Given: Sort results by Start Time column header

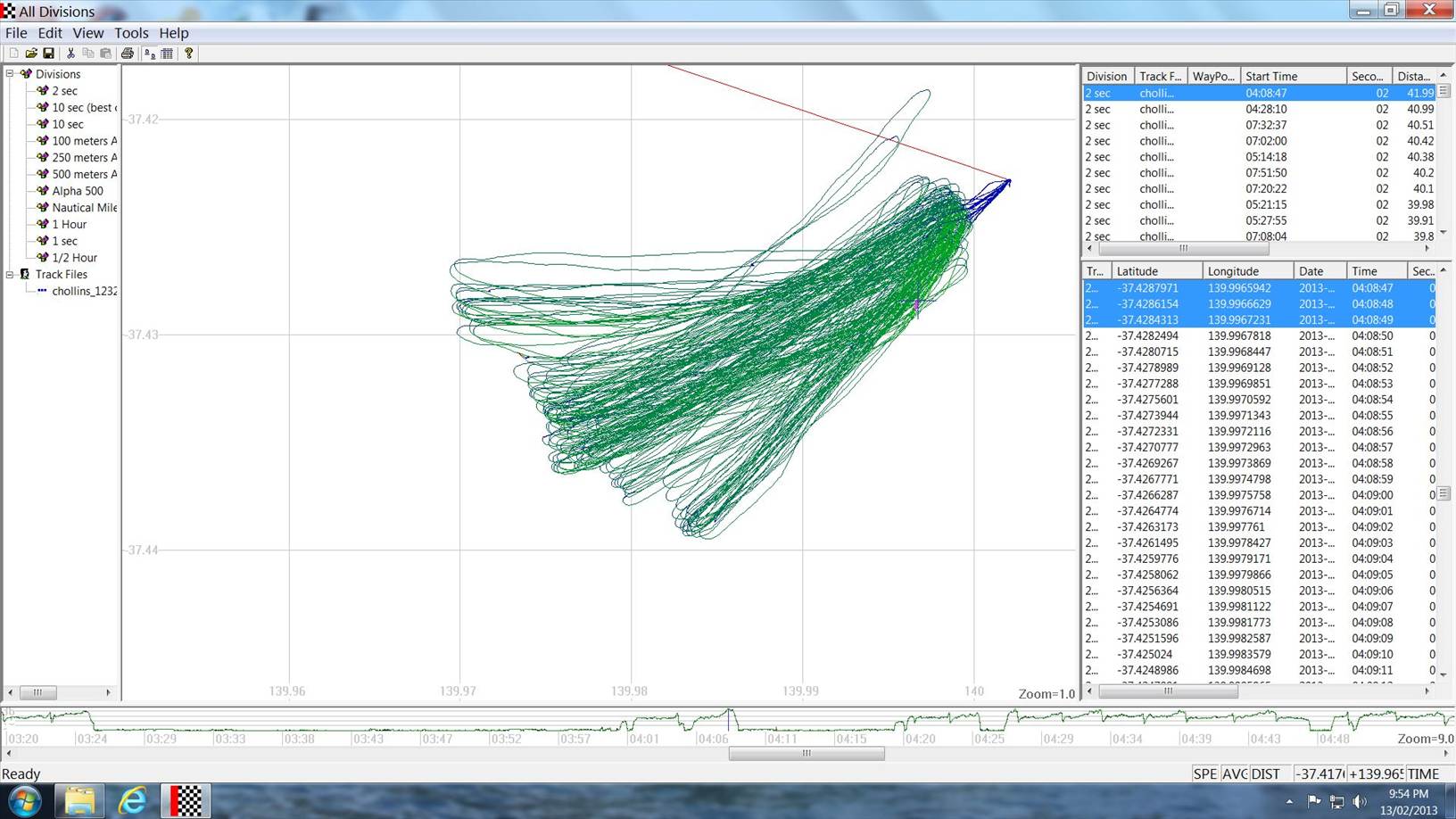Looking at the screenshot, I should click(1292, 77).
